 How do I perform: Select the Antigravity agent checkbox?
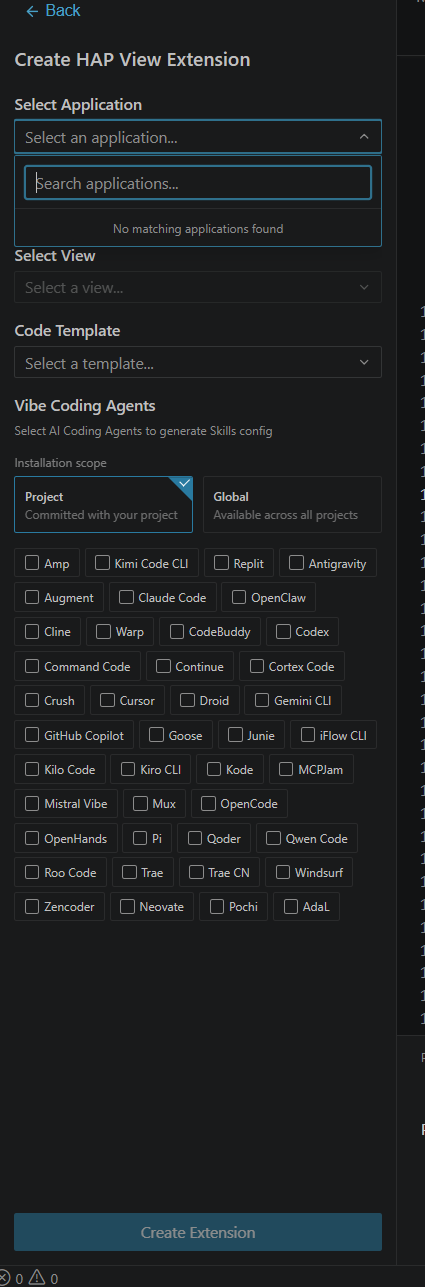[297, 563]
